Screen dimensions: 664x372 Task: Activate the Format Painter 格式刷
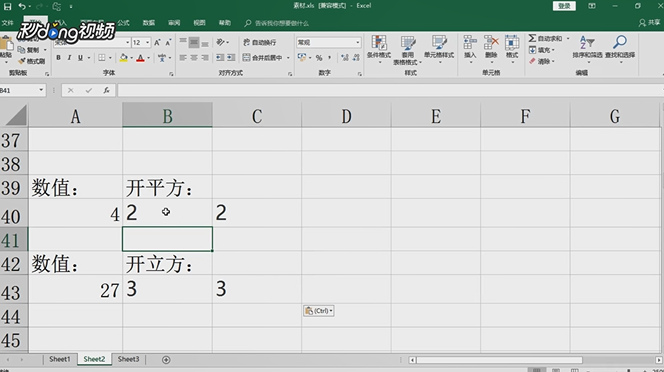click(x=31, y=61)
